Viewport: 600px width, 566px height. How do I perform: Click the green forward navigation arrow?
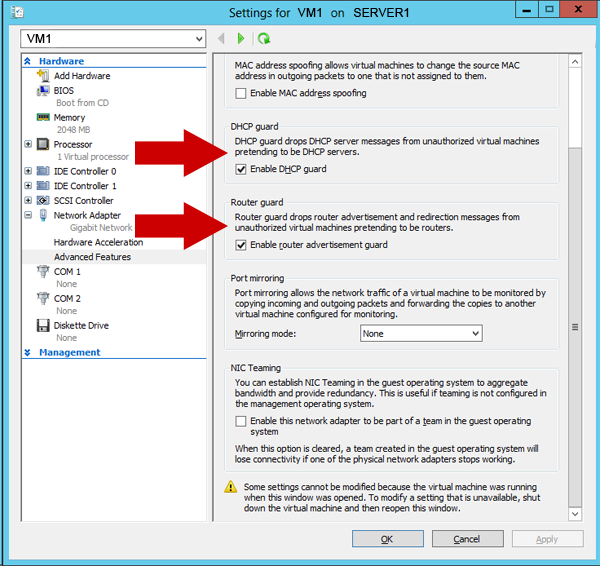coord(241,38)
